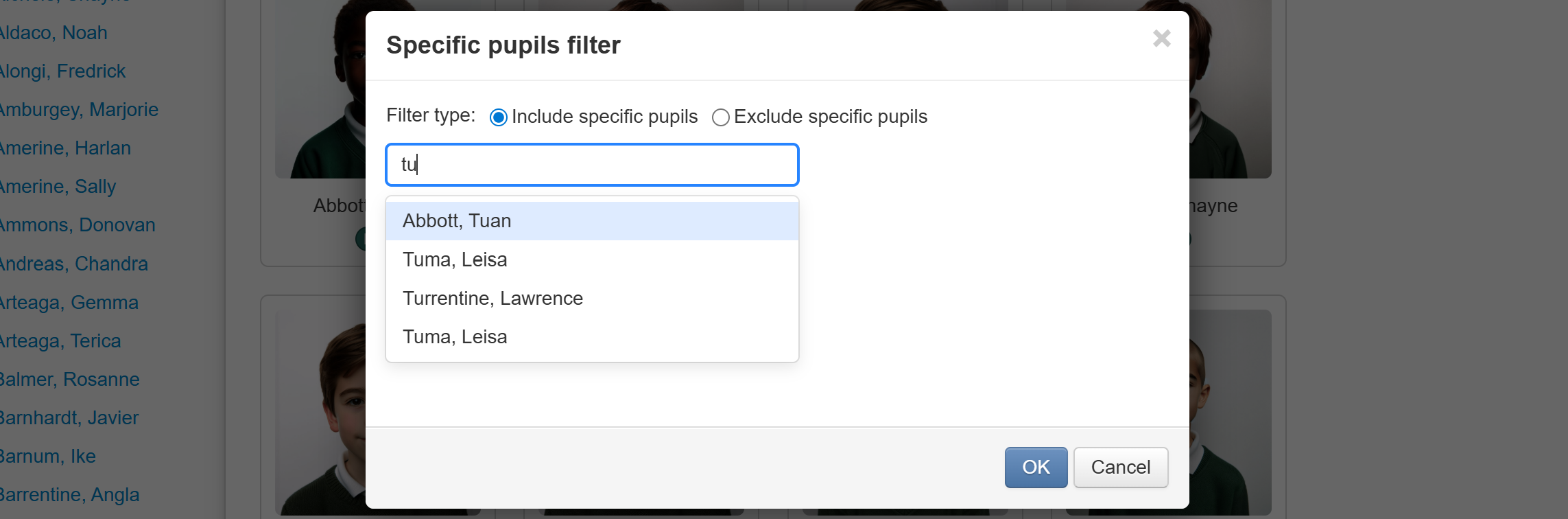Open Amerine, Harlan pupil link
The image size is (1568, 519).
(65, 148)
